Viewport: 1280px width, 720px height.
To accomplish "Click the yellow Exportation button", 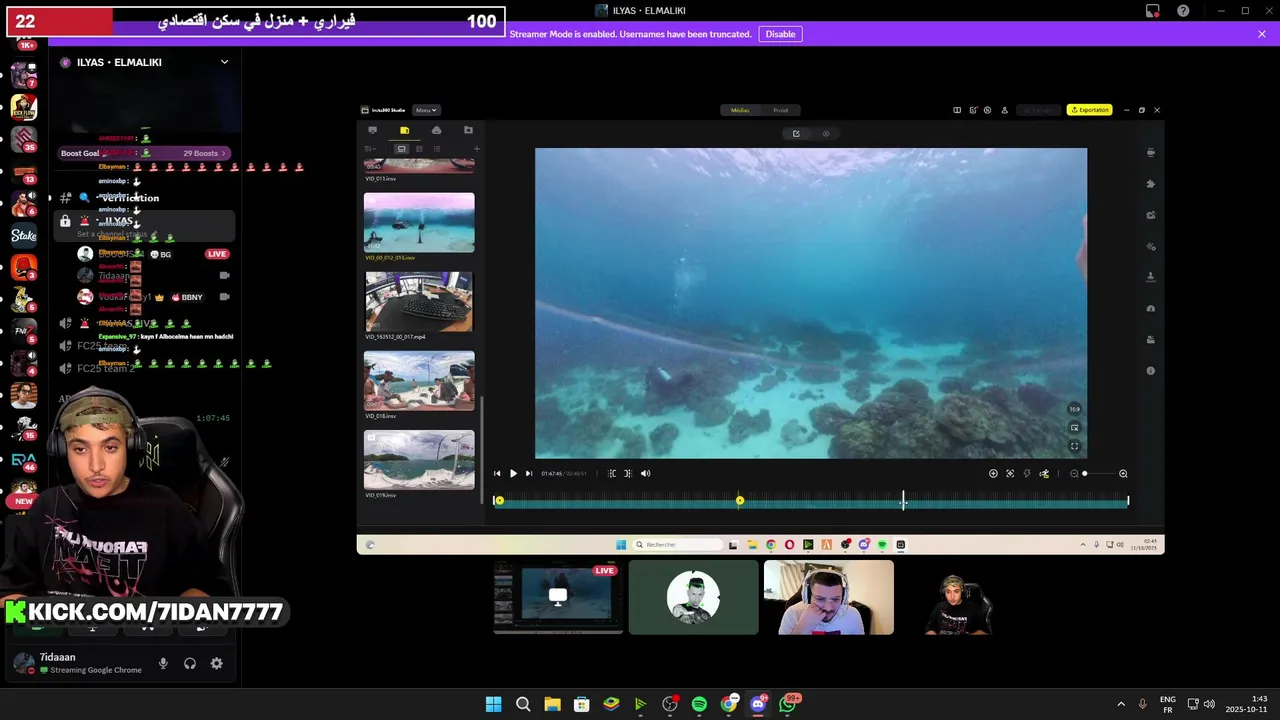I will click(1089, 110).
